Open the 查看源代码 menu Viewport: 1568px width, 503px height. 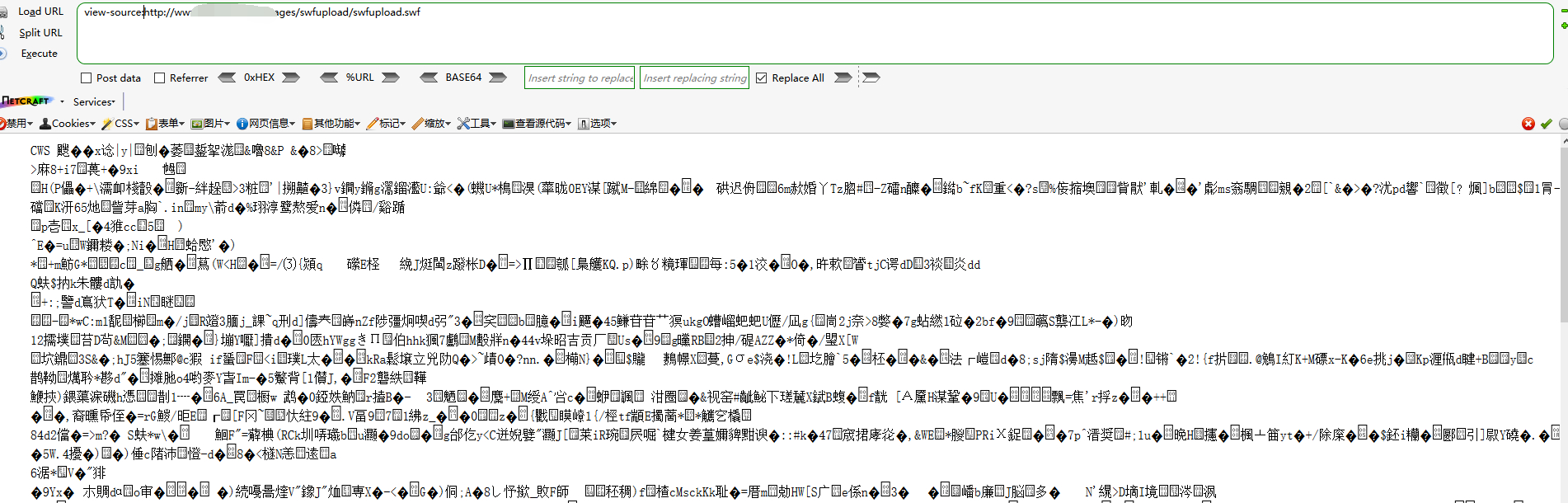537,124
